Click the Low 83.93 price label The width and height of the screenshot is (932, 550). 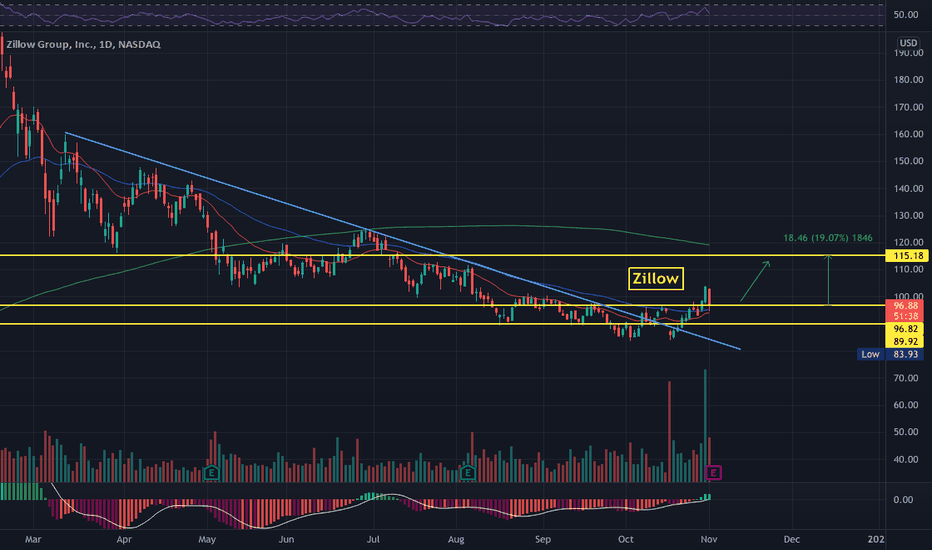point(890,354)
